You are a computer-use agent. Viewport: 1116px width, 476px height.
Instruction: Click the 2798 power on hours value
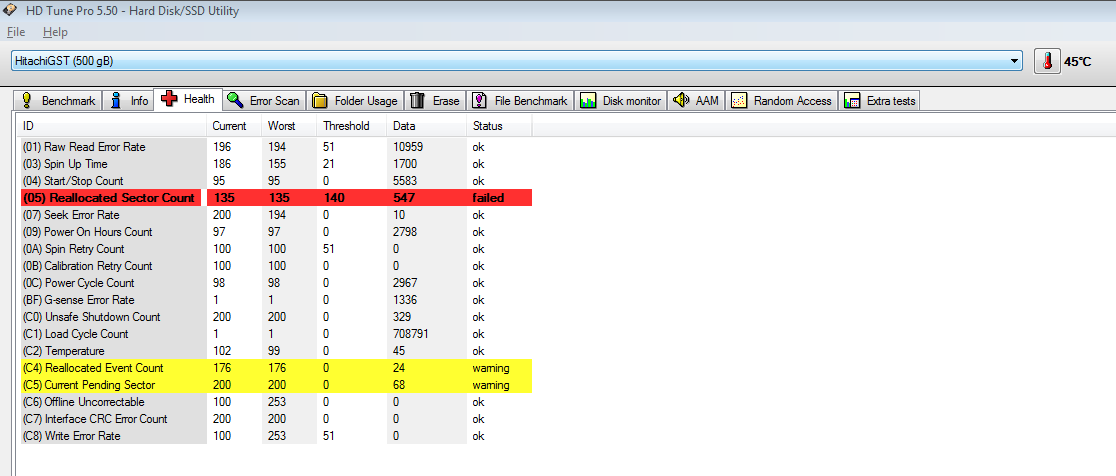pos(405,232)
